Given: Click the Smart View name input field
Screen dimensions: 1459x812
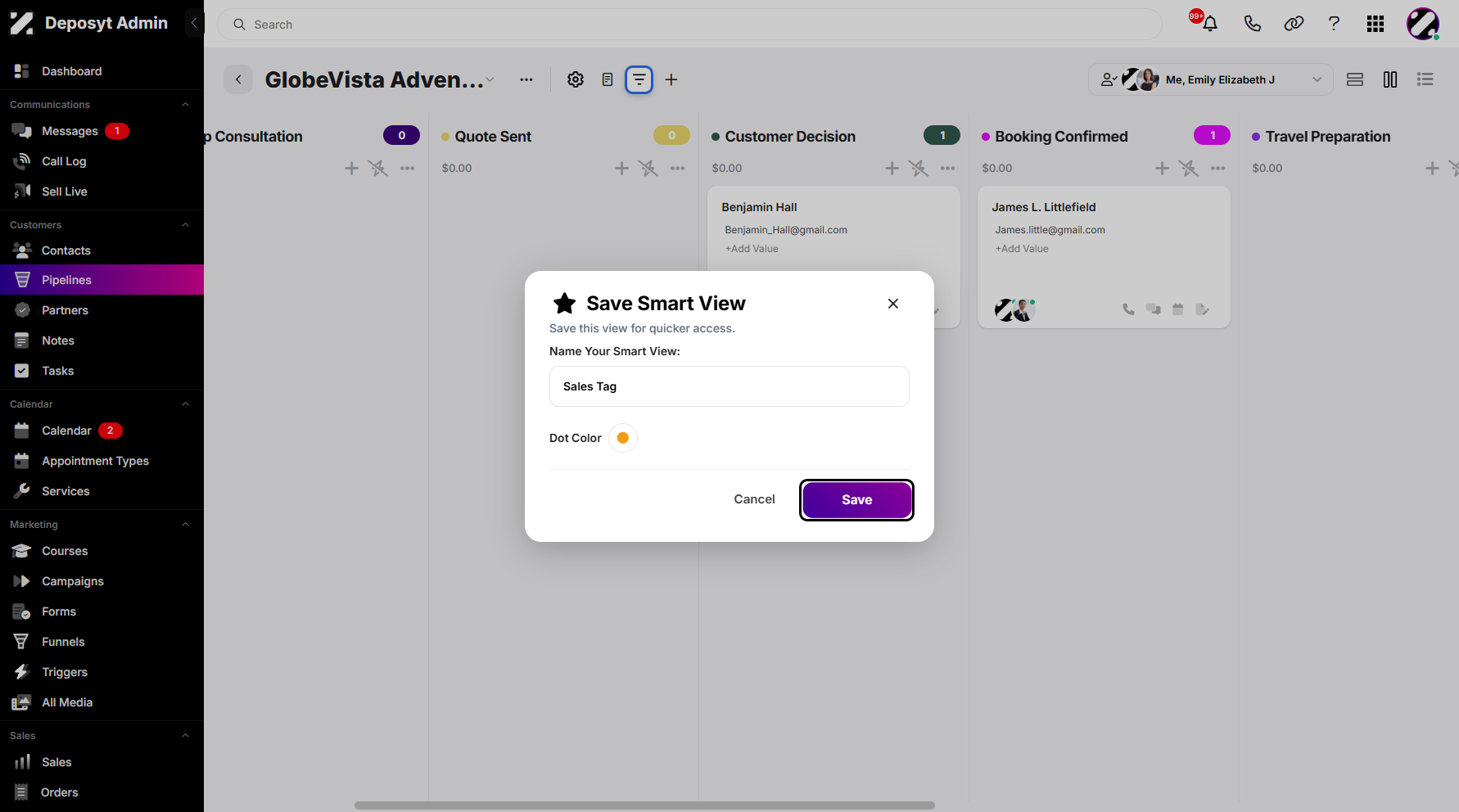Looking at the screenshot, I should tap(729, 386).
